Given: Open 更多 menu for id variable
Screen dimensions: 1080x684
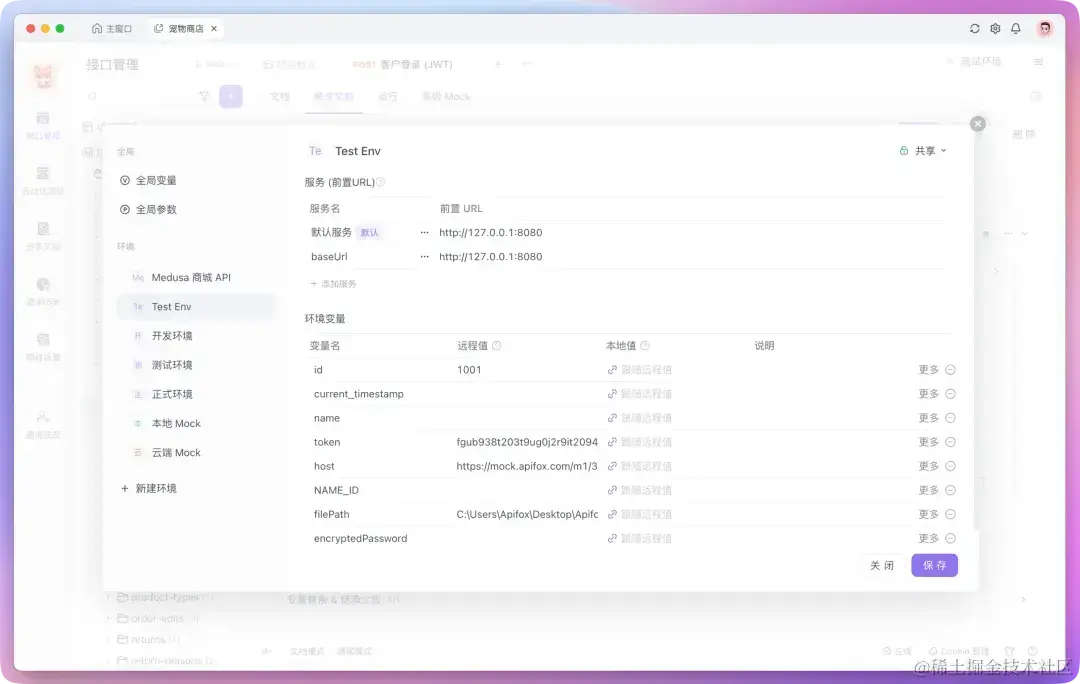Looking at the screenshot, I should pos(928,370).
